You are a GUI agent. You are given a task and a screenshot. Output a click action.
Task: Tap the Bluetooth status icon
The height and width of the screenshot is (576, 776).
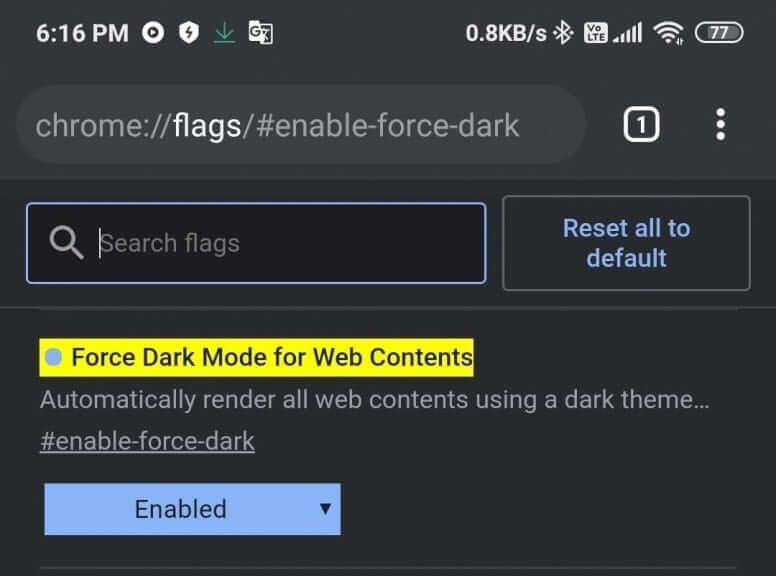point(563,33)
